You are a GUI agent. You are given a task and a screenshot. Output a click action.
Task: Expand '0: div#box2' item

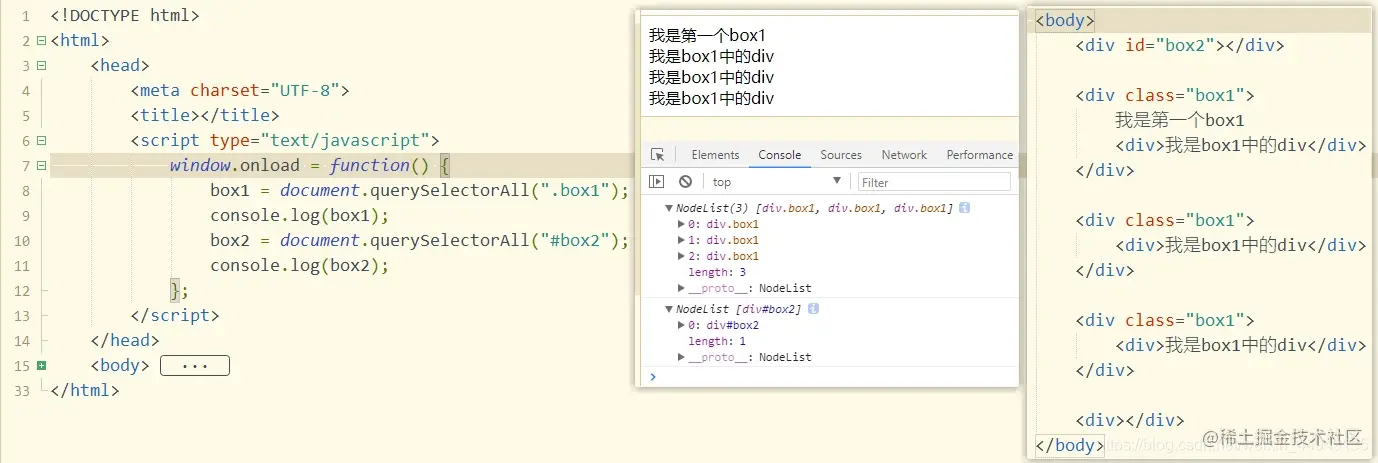pyautogui.click(x=682, y=325)
